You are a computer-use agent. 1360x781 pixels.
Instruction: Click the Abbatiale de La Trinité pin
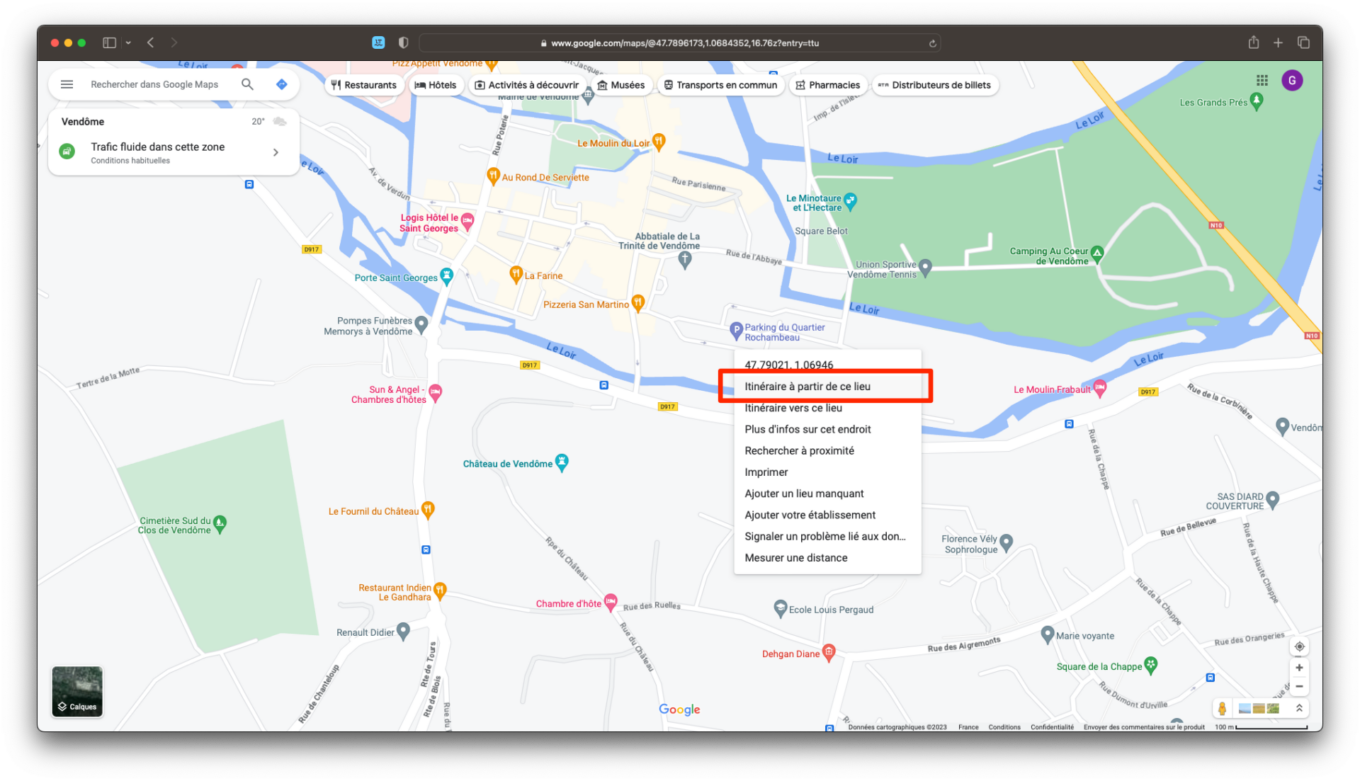[x=685, y=260]
